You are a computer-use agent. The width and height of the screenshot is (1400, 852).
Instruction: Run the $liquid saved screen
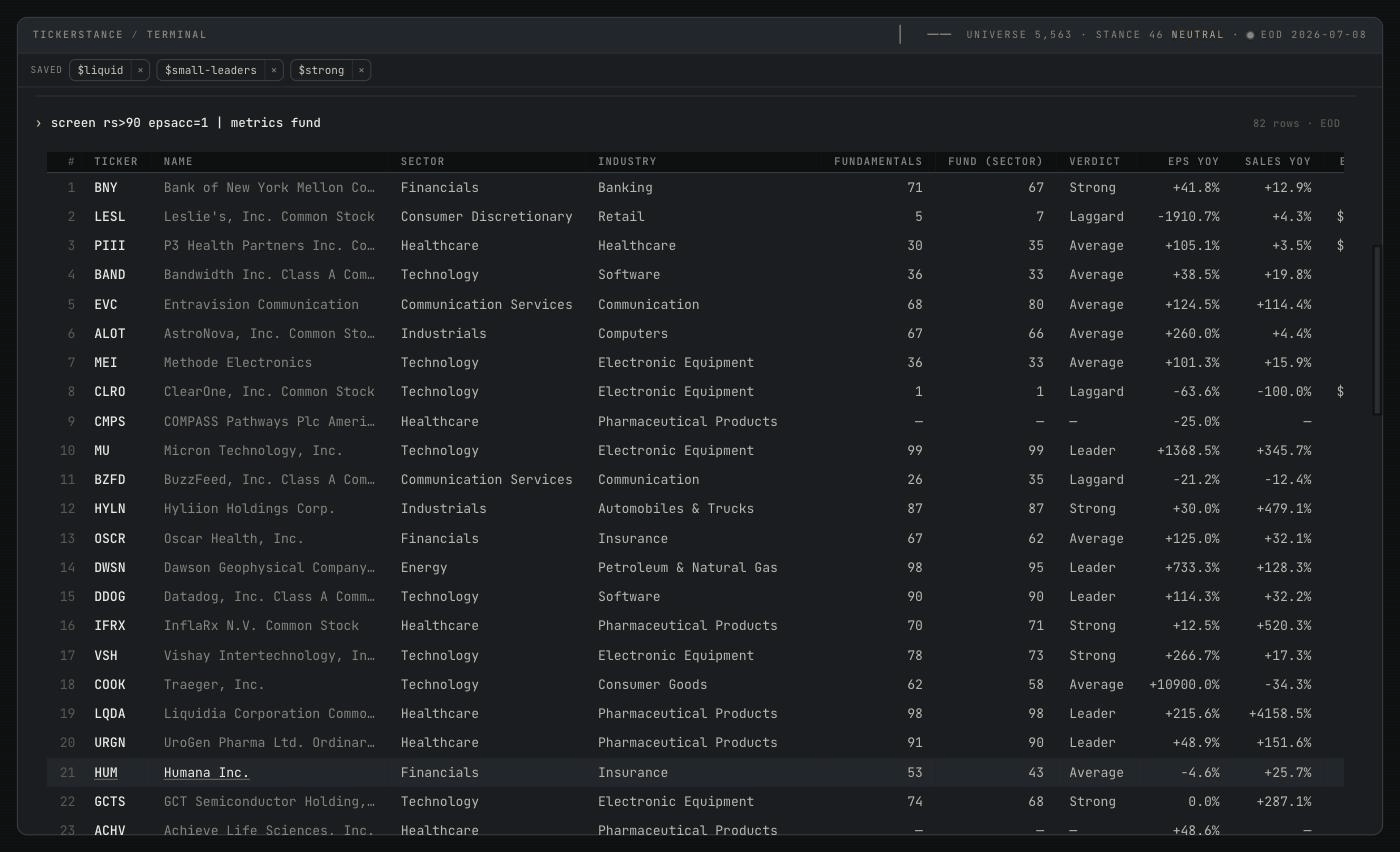100,70
